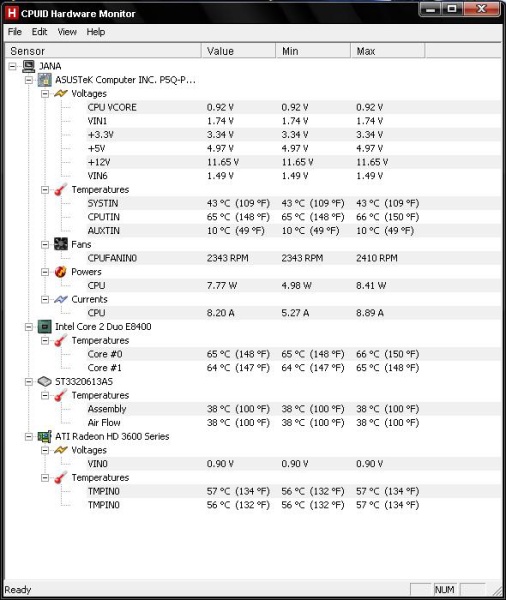Click the motherboard Voltages lightning icon
The height and width of the screenshot is (600, 506).
(x=61, y=93)
